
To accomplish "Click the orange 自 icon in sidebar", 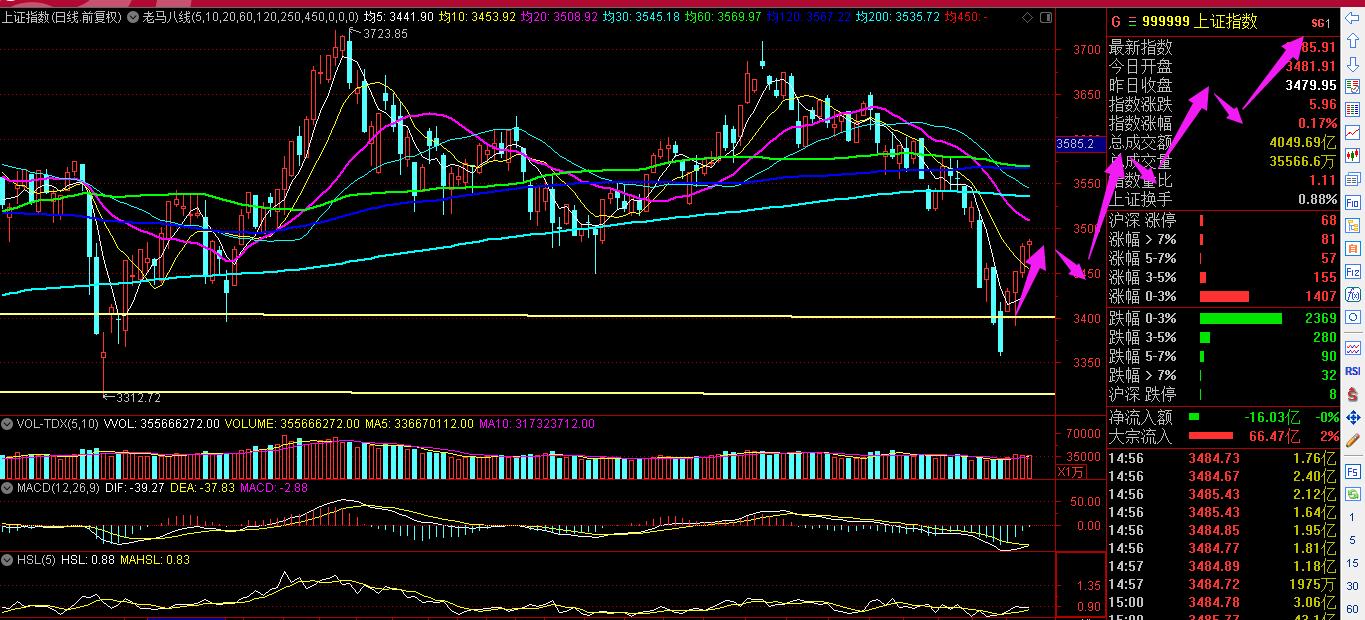I will 1353,248.
